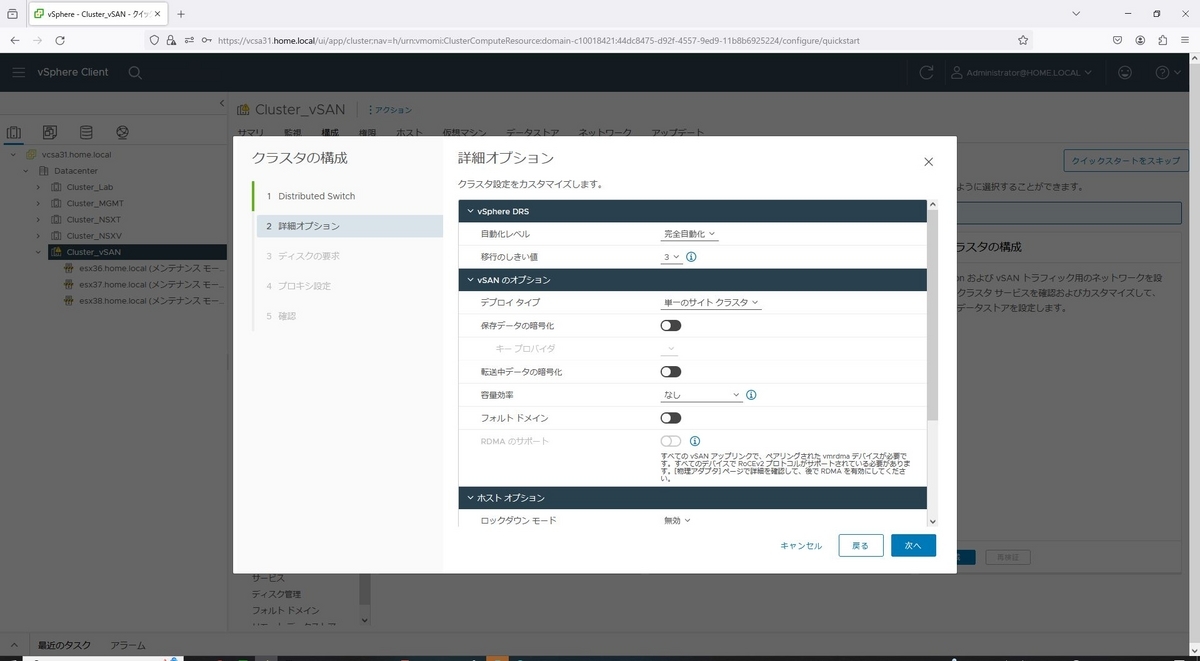Image resolution: width=1200 pixels, height=661 pixels.
Task: Click info icon next to 容量効率
Action: [x=751, y=395]
